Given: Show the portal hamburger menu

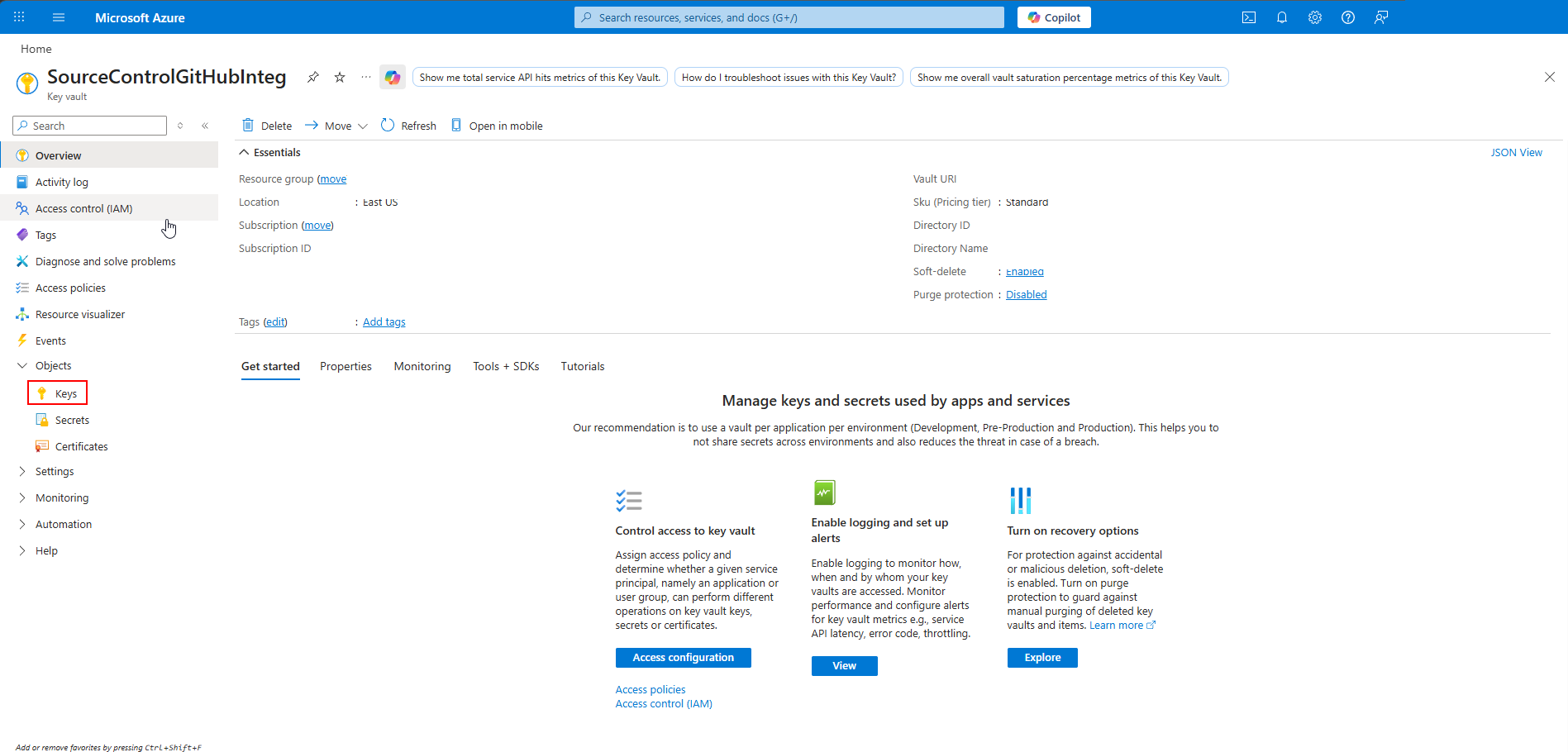Looking at the screenshot, I should coord(59,17).
